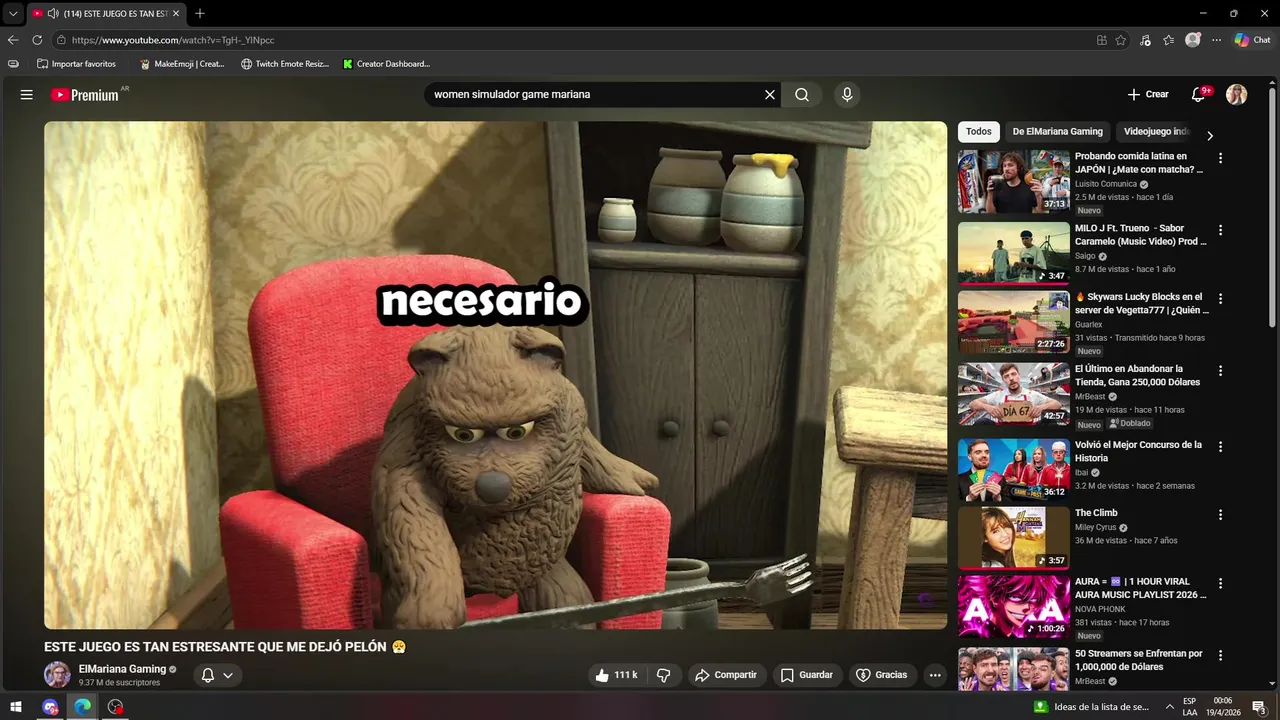Show hidden tray icons chevron
This screenshot has height=720, width=1280.
pyautogui.click(x=1169, y=707)
